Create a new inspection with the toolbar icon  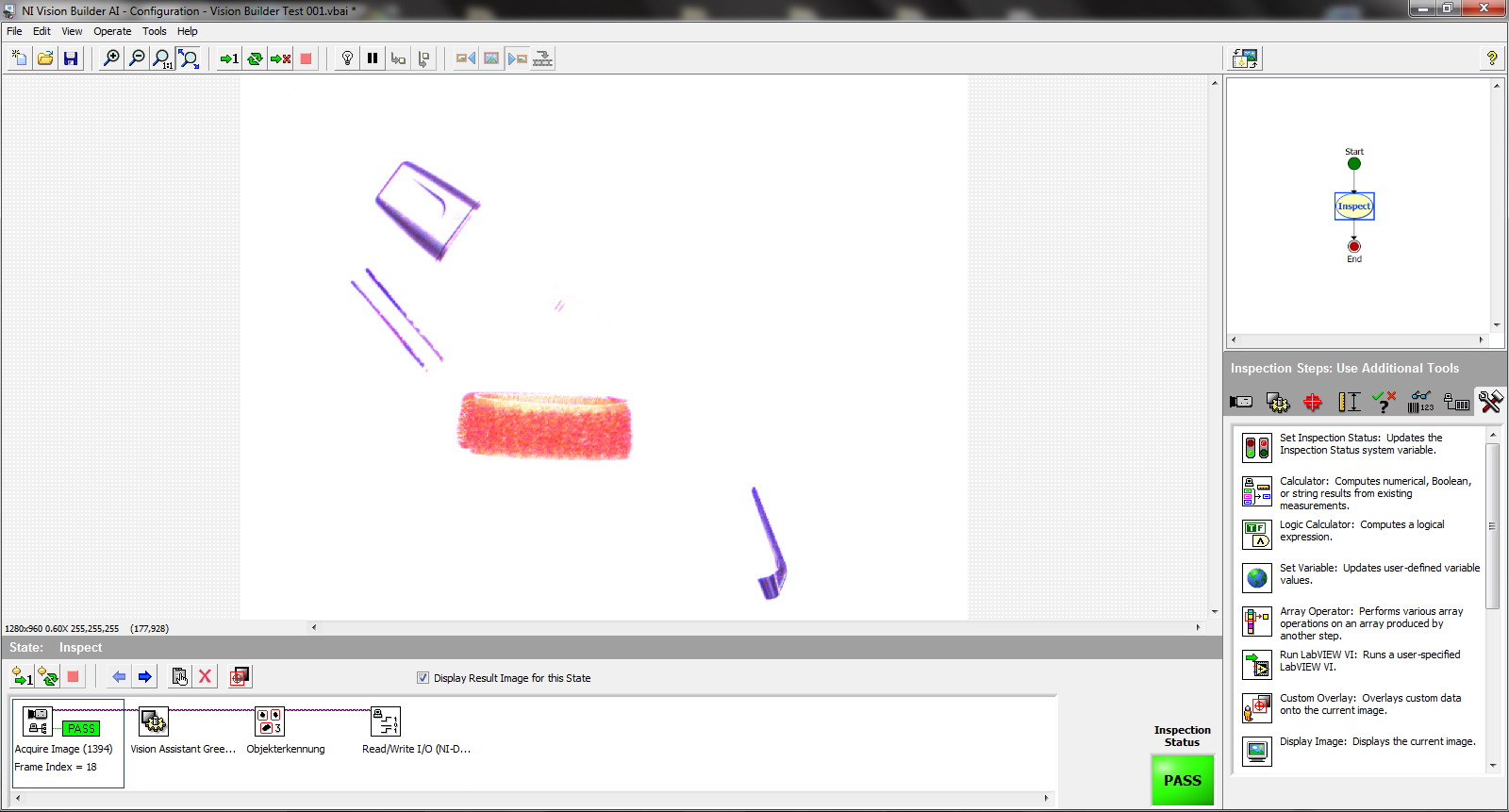click(20, 58)
